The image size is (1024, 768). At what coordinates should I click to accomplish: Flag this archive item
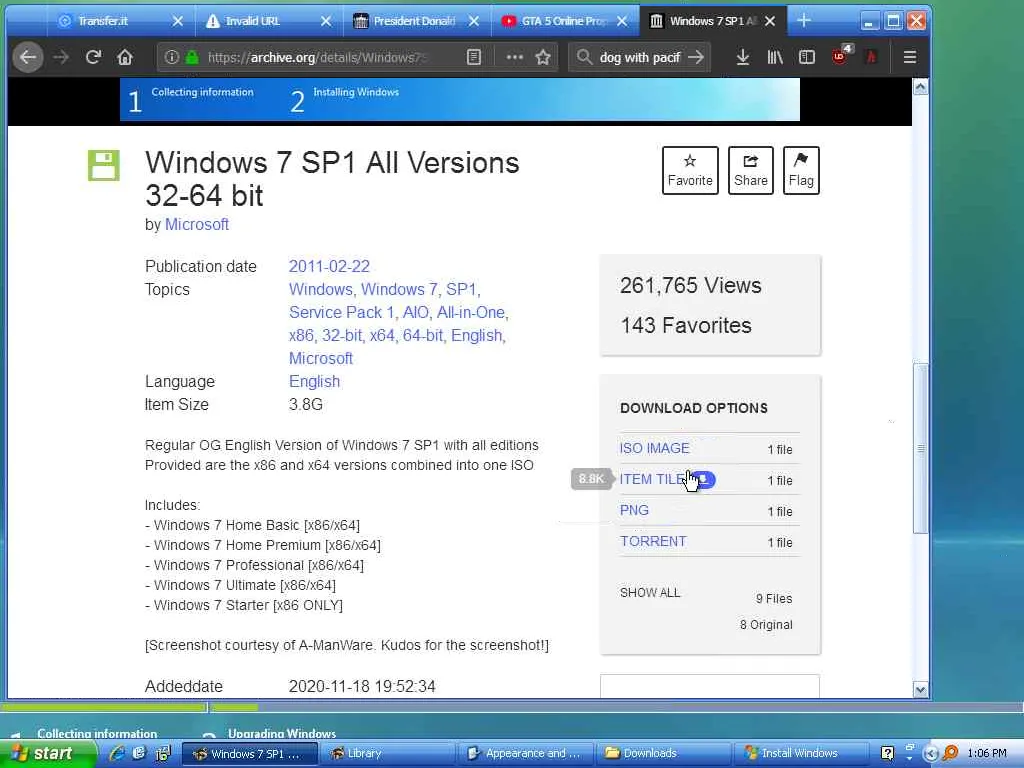pos(801,170)
